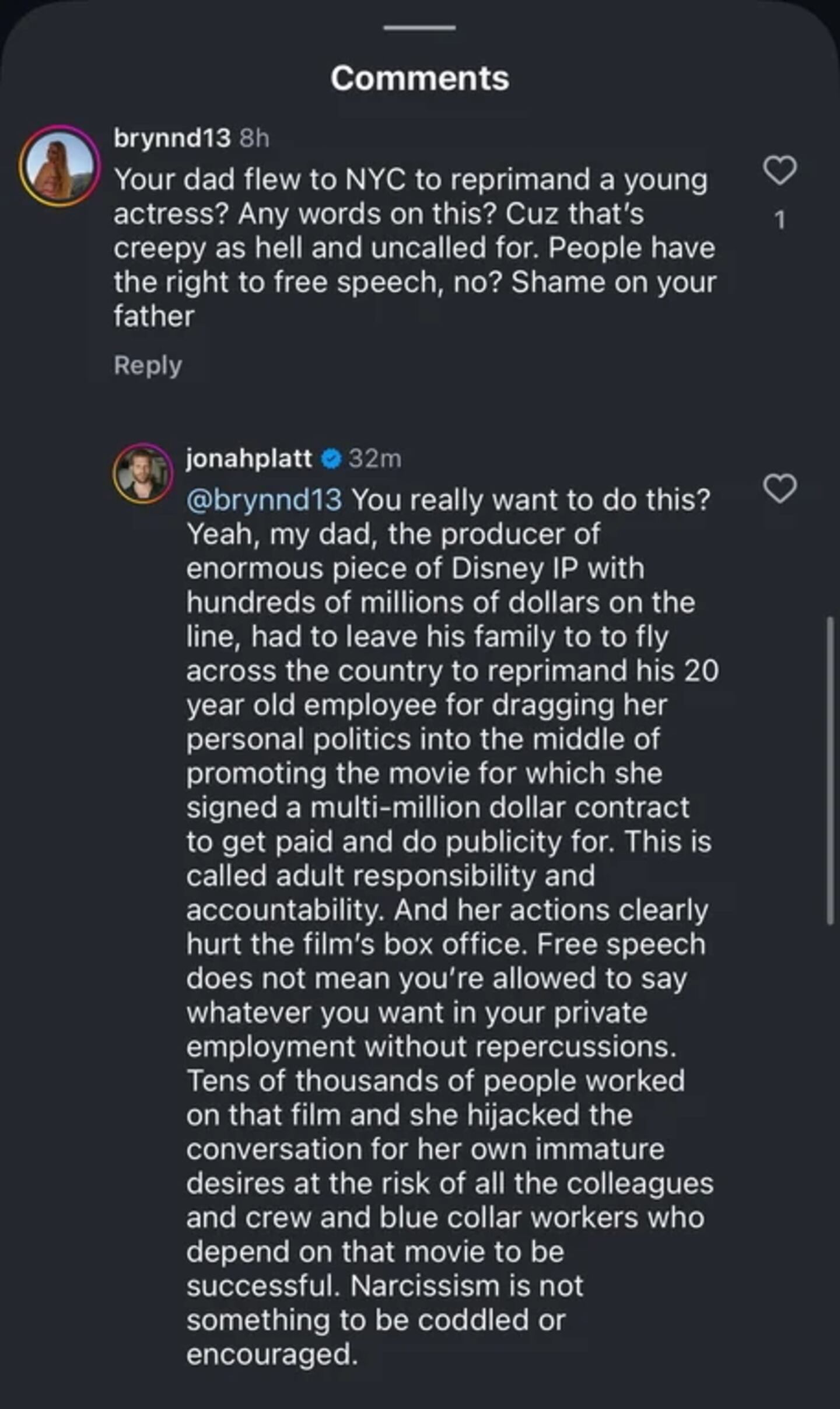The height and width of the screenshot is (1409, 840).
Task: Reply to brynnd13's comment
Action: click(148, 365)
